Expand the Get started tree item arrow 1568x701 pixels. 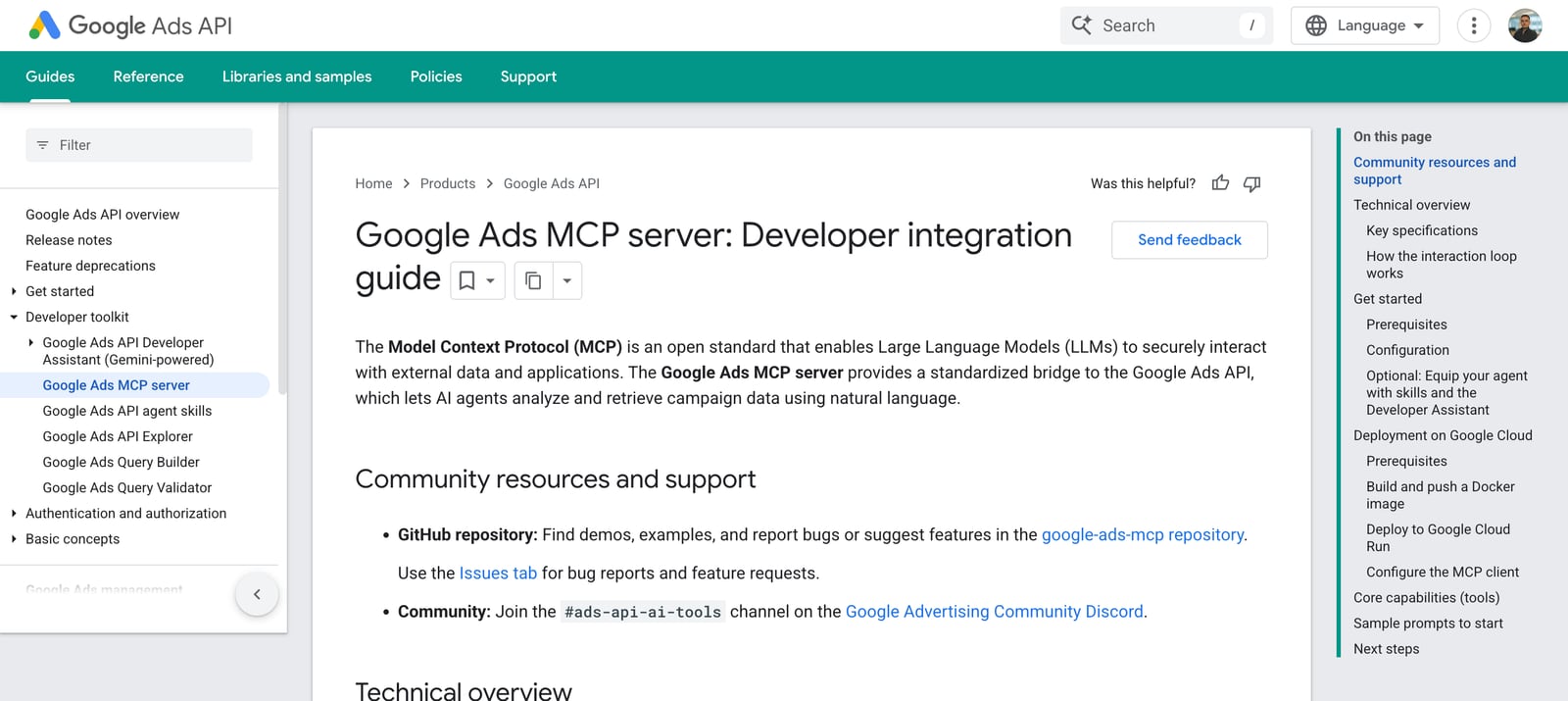14,291
